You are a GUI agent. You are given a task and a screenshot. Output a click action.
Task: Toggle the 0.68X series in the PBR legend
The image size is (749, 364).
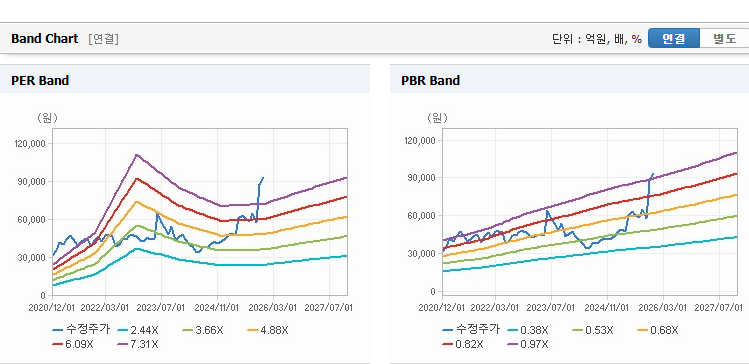pos(657,330)
